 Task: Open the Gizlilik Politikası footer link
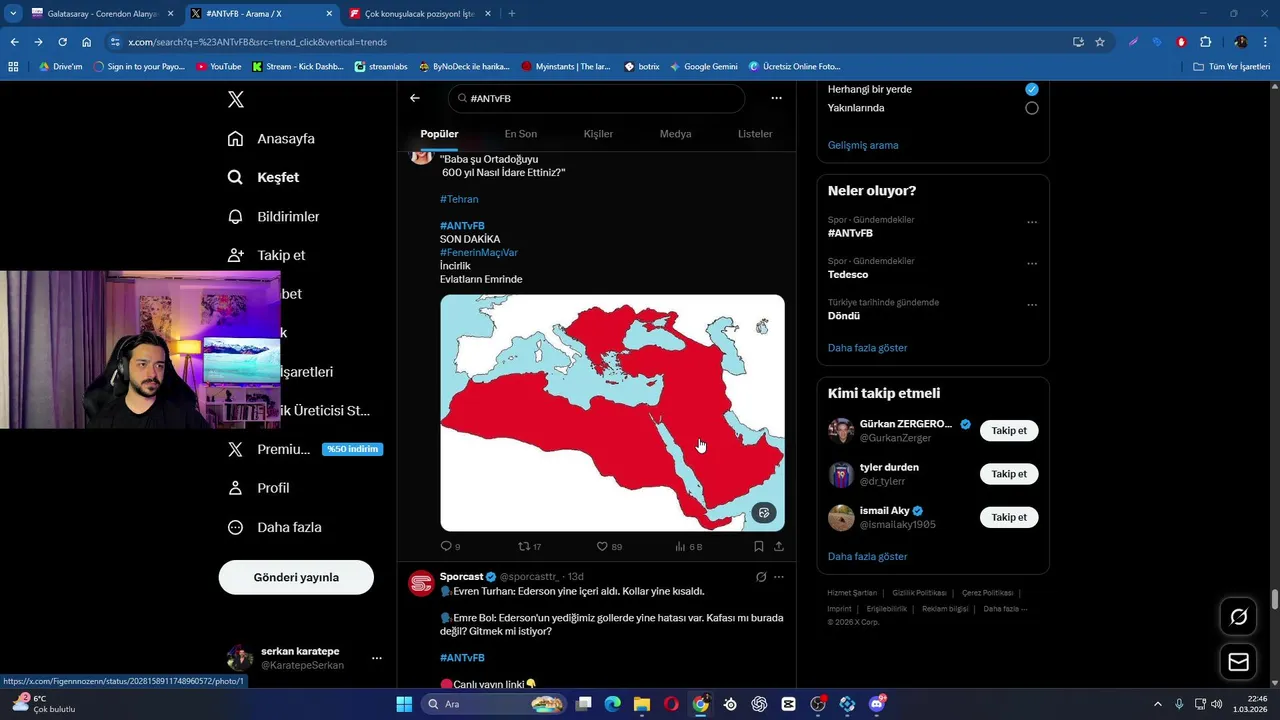pyautogui.click(x=919, y=593)
